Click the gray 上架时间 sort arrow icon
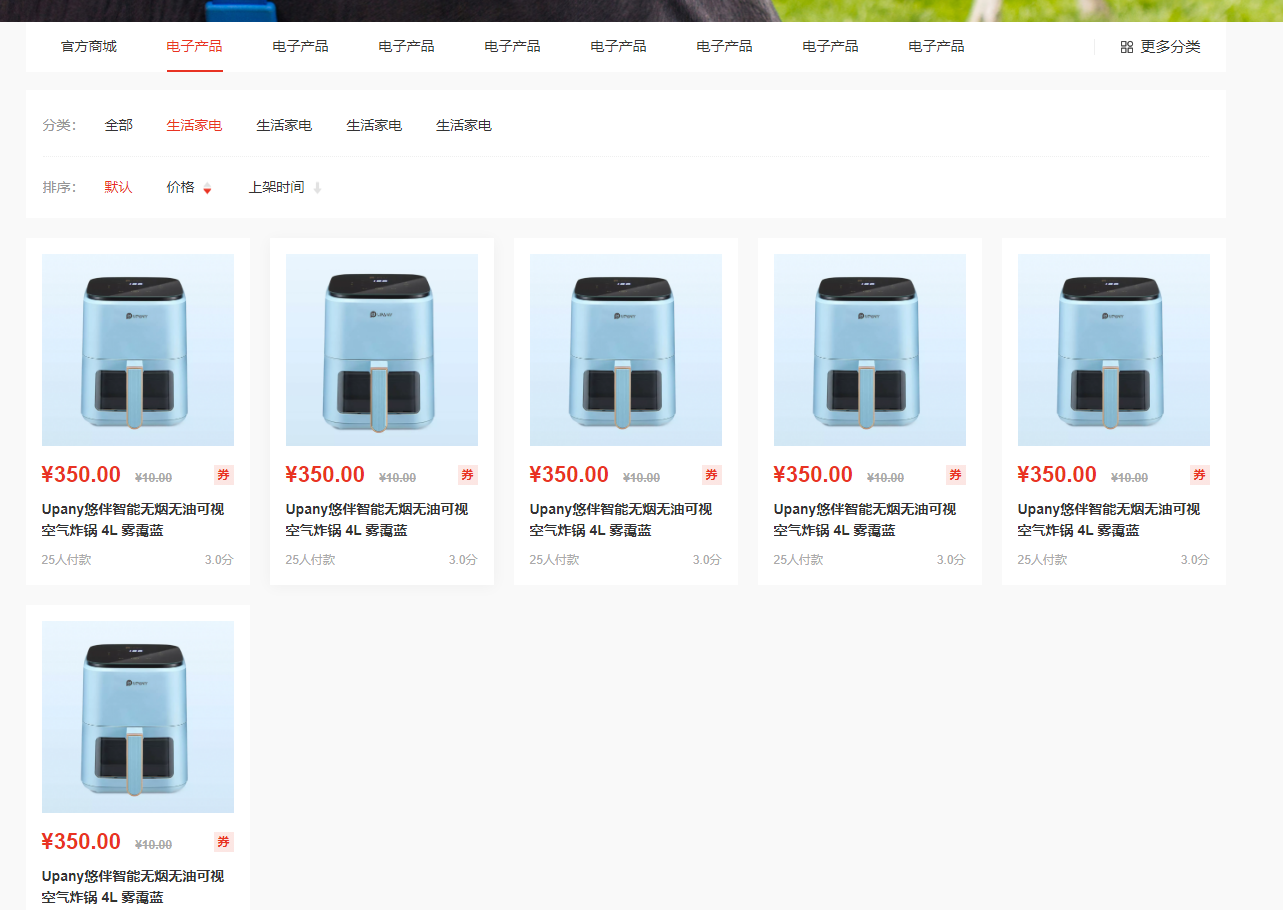 pos(317,188)
